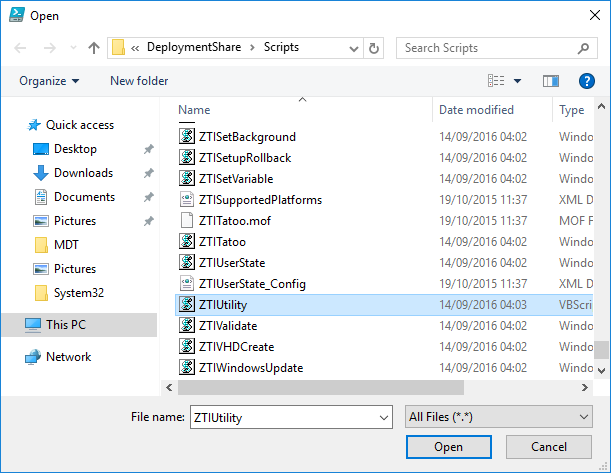Image resolution: width=611 pixels, height=473 pixels.
Task: Sort files by the Name column
Action: (x=195, y=110)
